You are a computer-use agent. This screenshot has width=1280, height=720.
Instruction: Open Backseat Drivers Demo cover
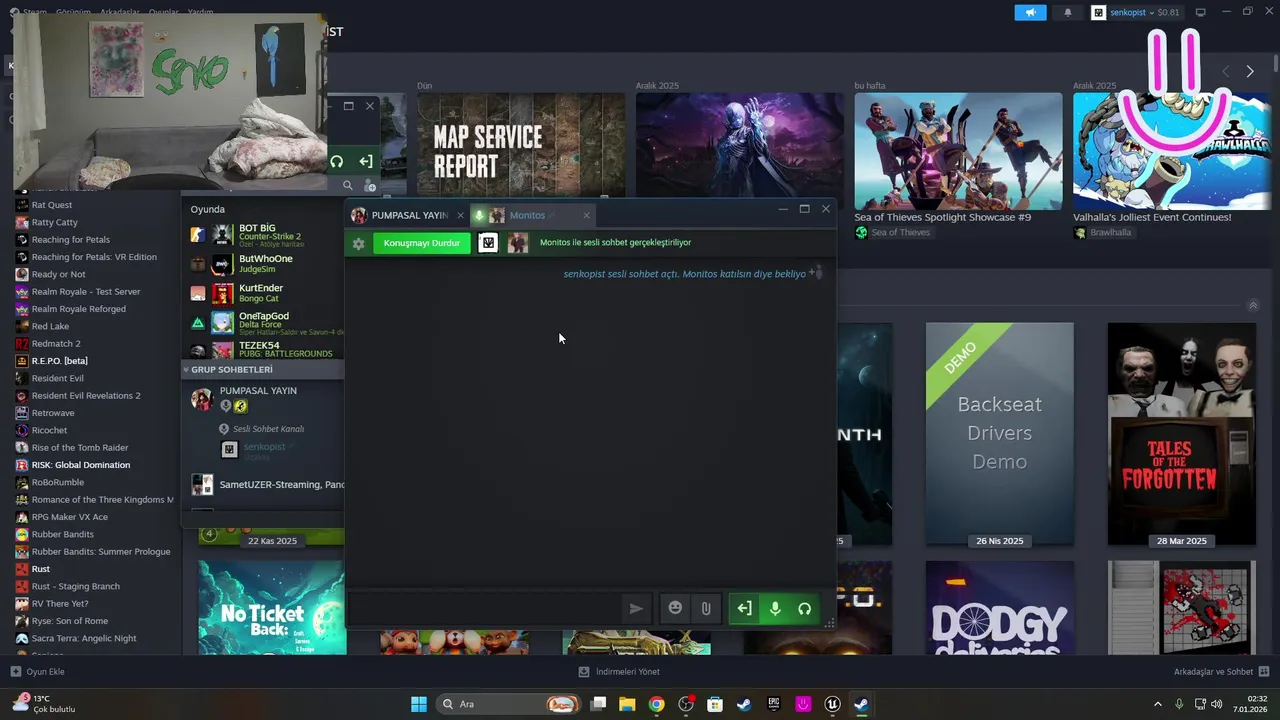(999, 433)
